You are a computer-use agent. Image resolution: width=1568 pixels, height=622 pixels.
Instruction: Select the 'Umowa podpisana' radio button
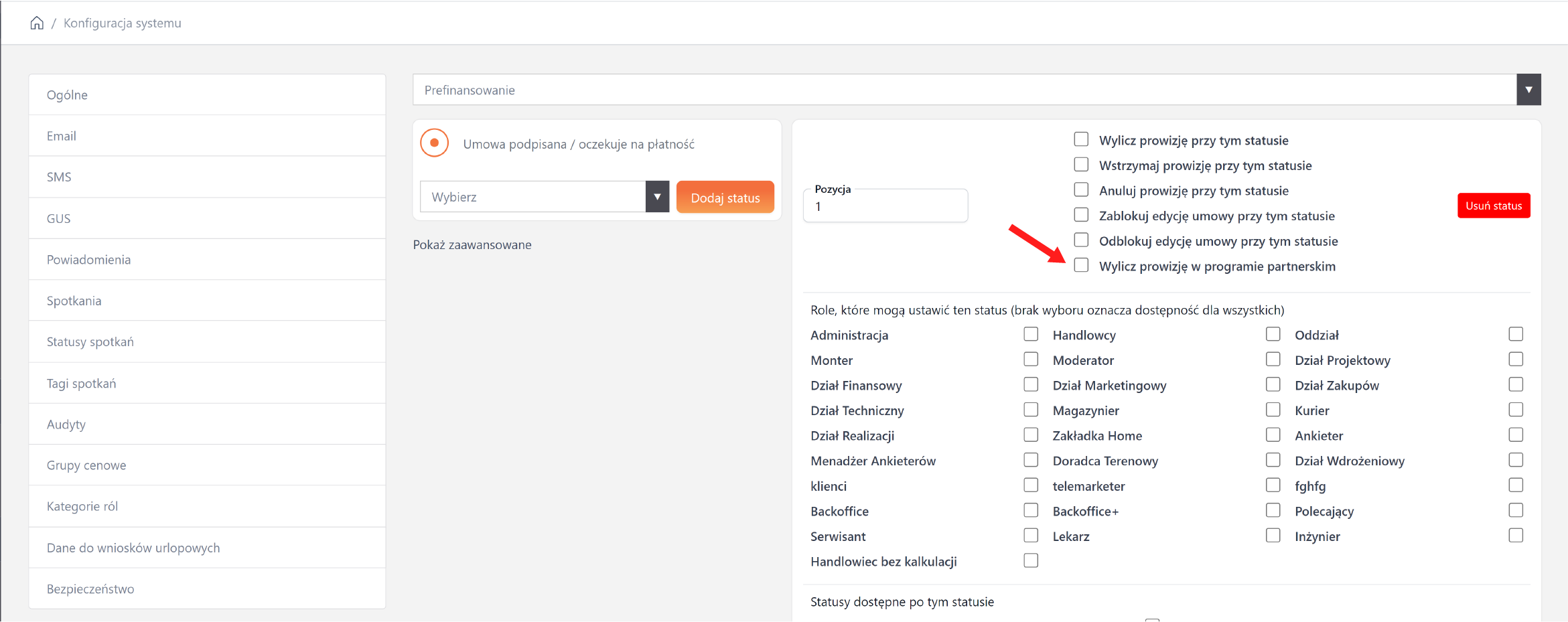coord(435,143)
